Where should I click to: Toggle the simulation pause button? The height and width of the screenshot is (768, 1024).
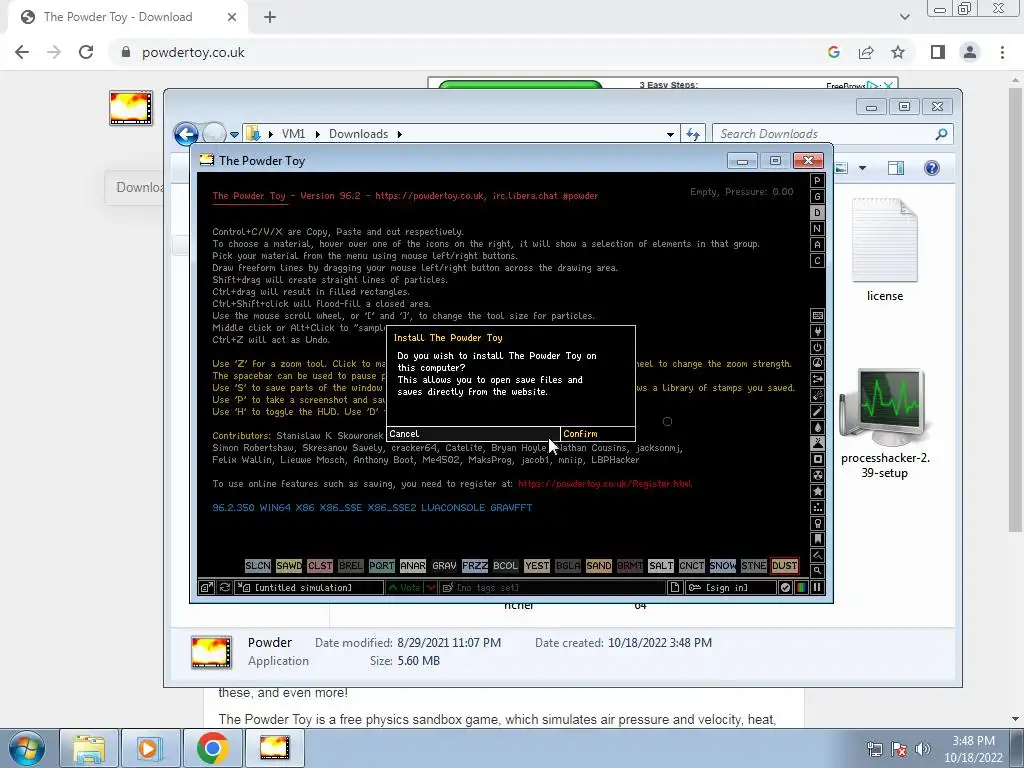pos(817,588)
